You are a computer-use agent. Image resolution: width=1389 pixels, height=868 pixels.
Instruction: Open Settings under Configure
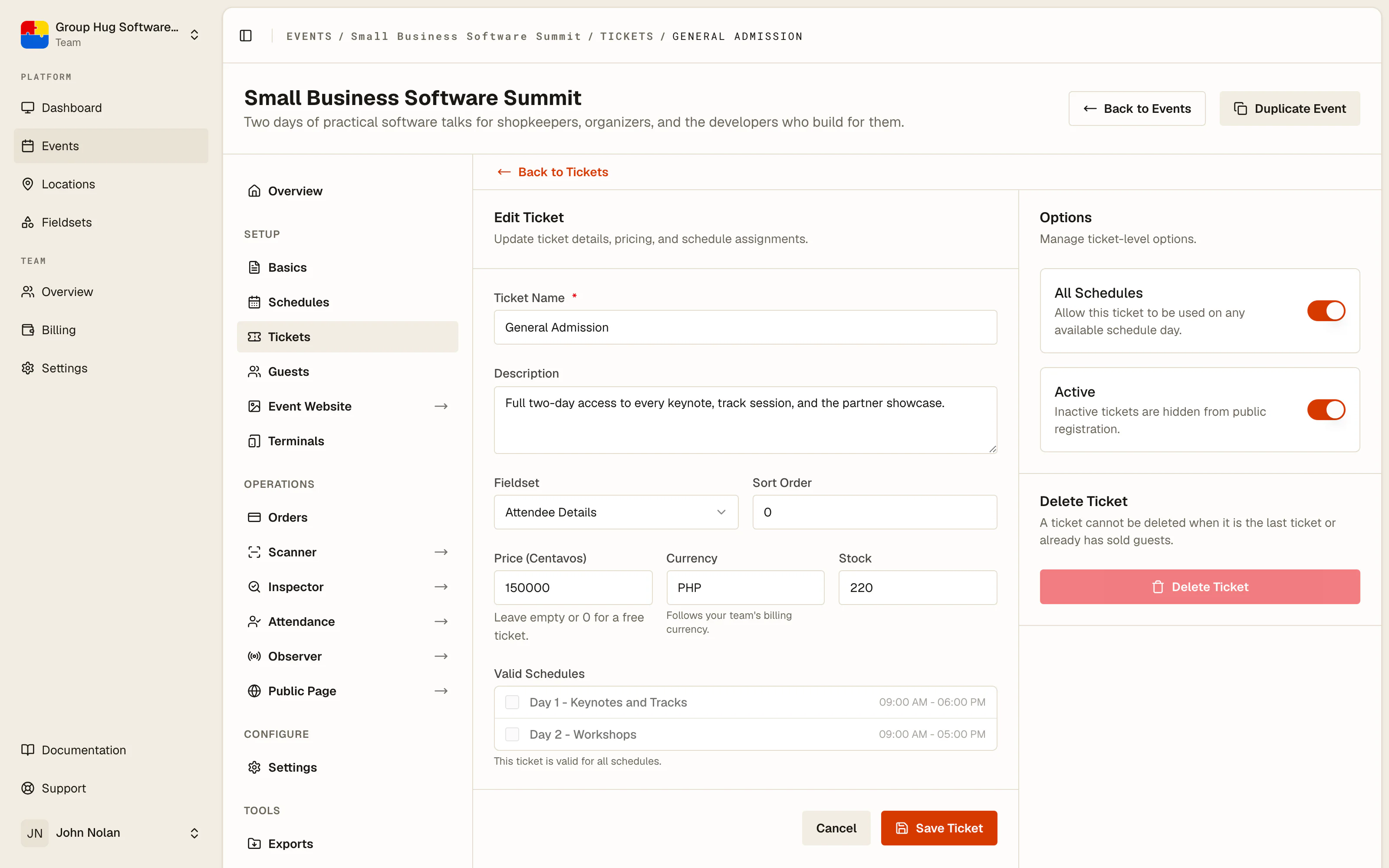point(347,768)
